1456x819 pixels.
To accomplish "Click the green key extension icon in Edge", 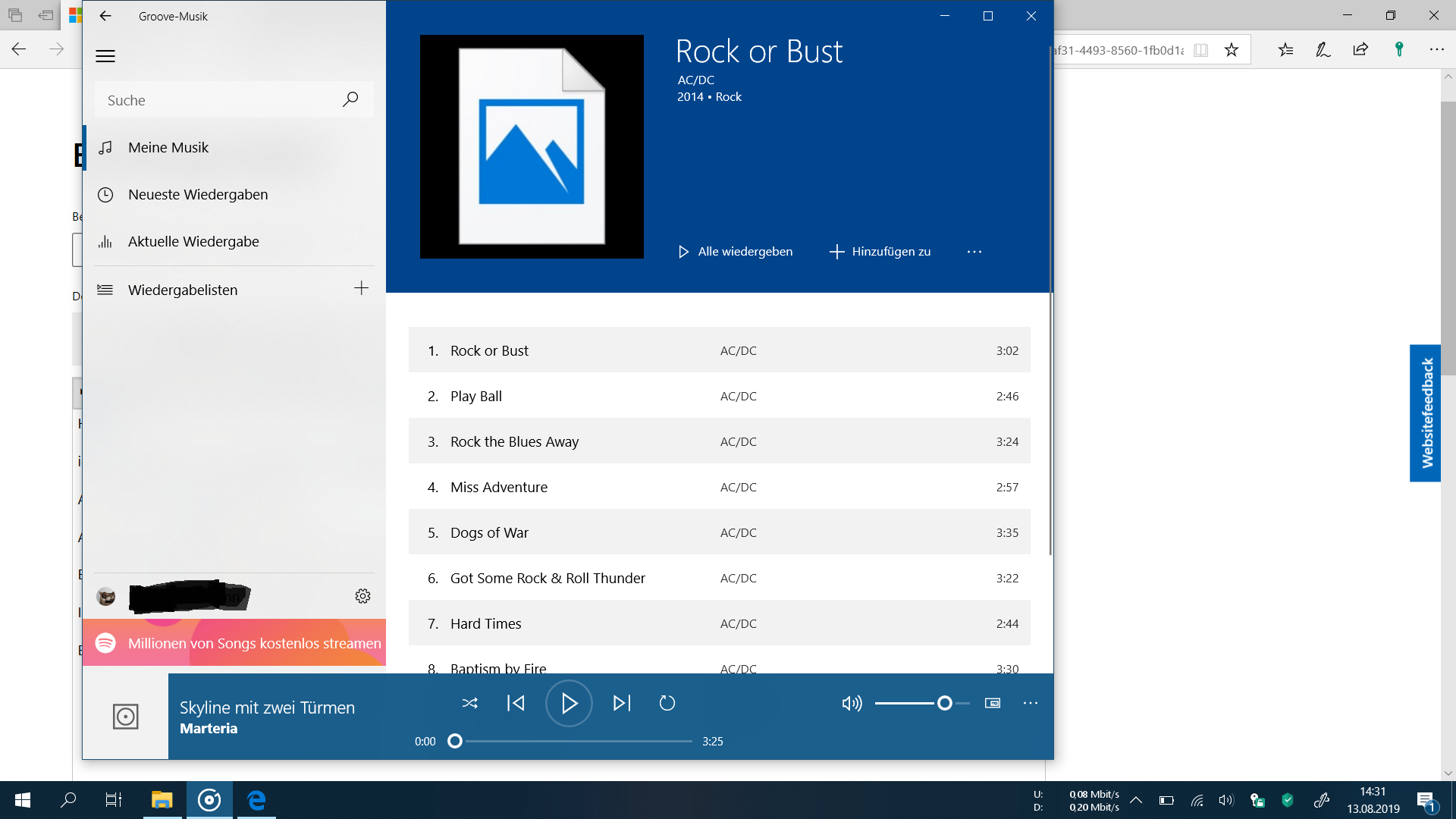I will (x=1399, y=49).
